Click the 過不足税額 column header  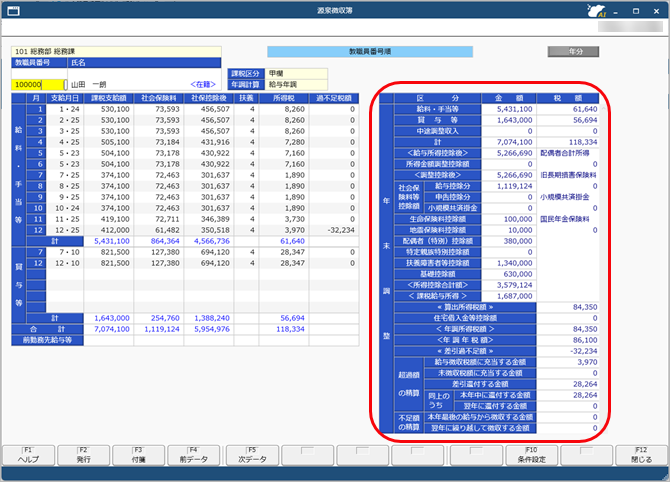[x=334, y=98]
